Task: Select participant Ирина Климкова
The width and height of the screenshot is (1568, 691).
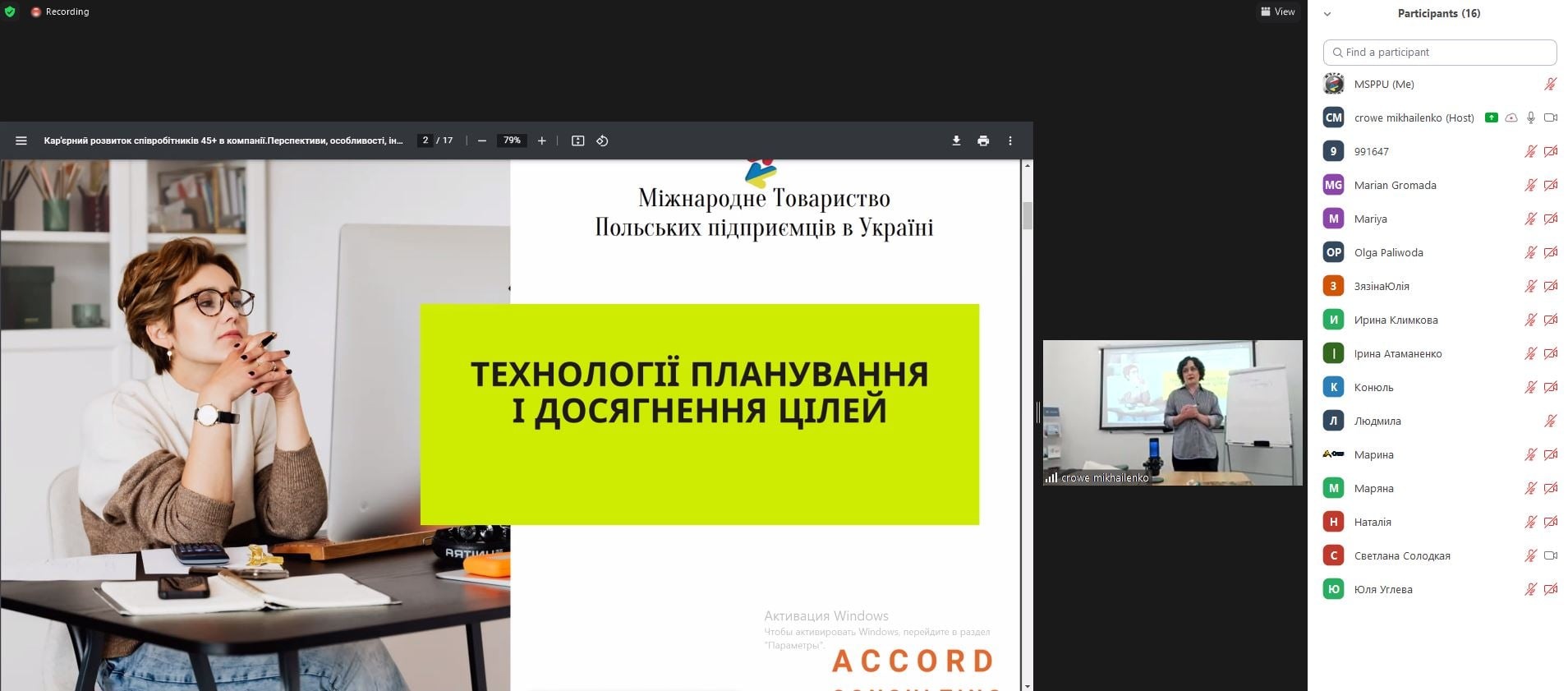Action: point(1396,320)
